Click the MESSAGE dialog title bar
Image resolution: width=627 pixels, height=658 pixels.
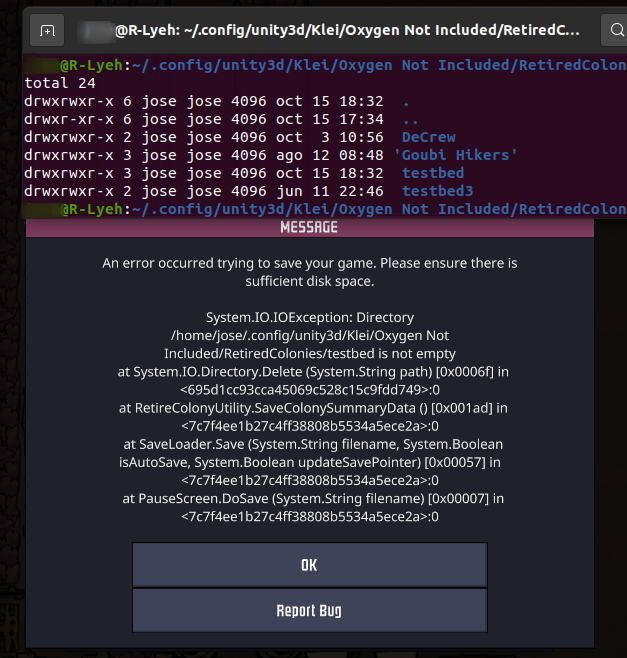pyautogui.click(x=310, y=227)
